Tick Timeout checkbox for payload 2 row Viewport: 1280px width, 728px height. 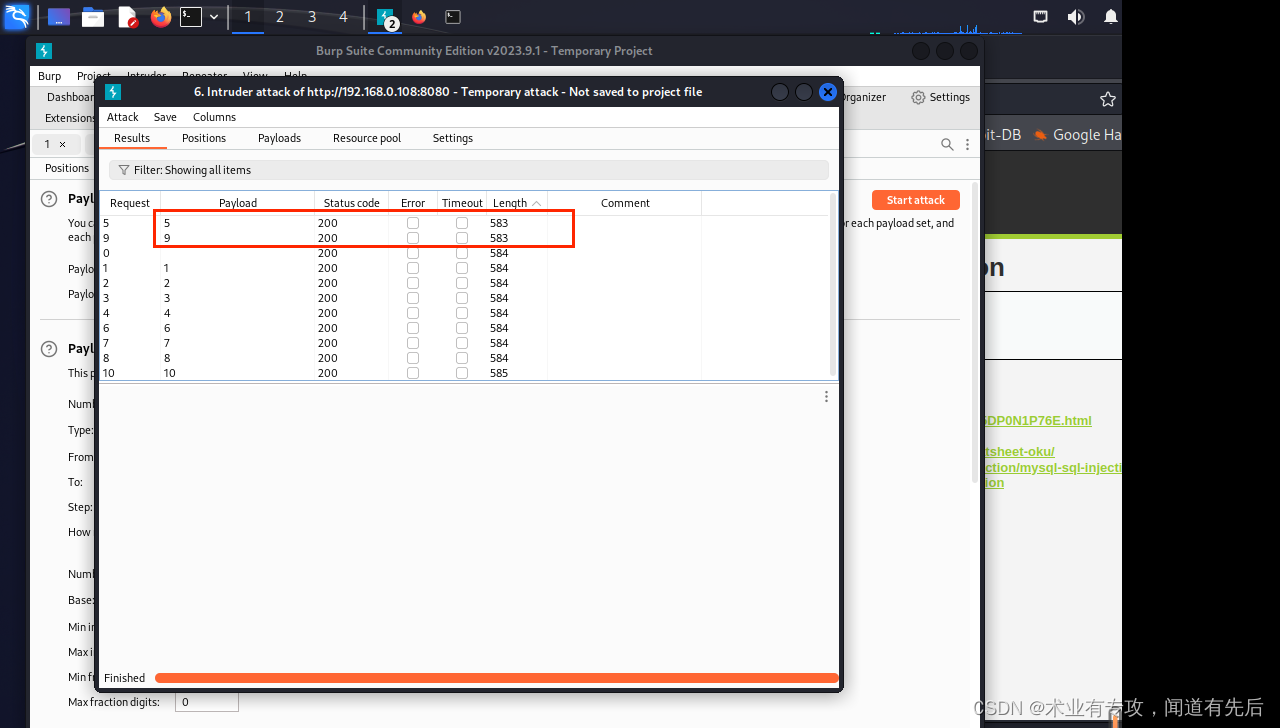click(x=462, y=283)
